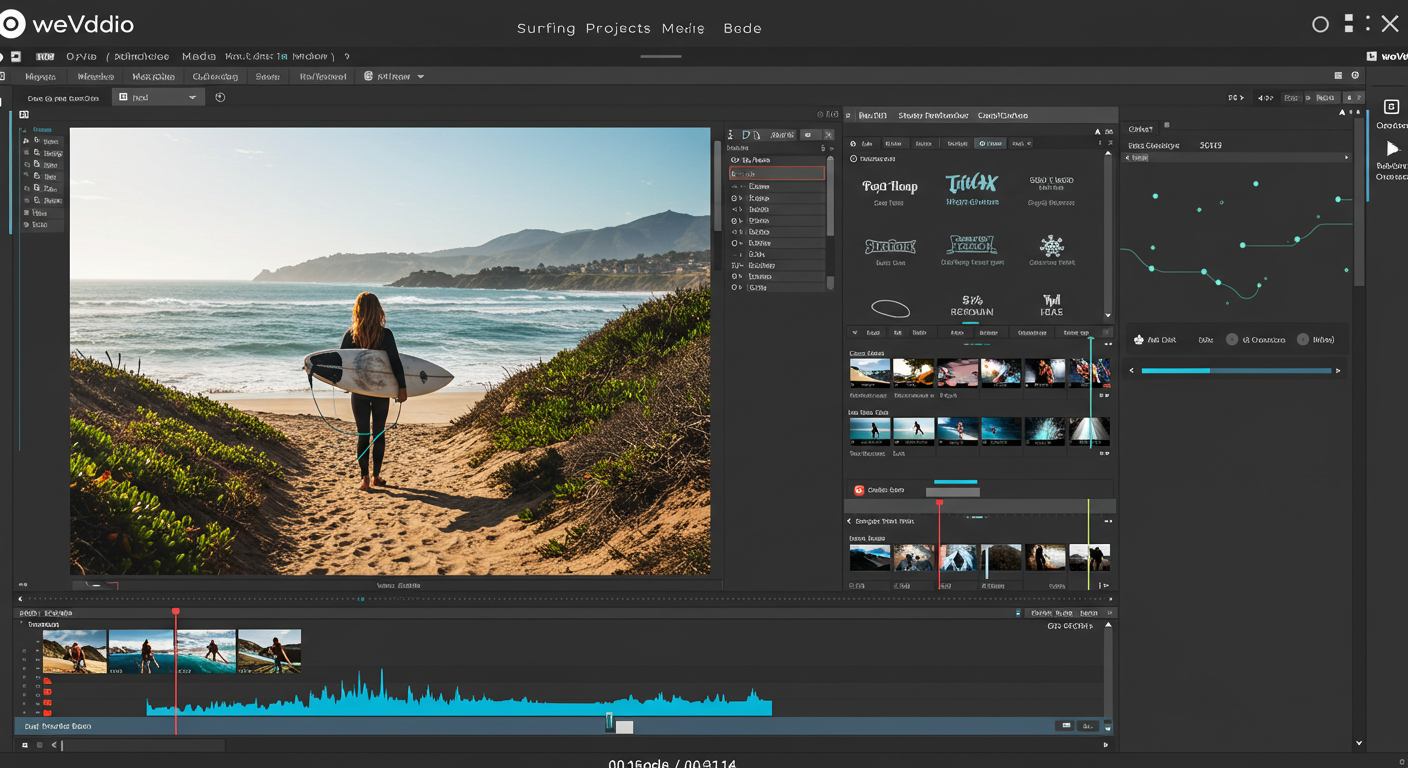The width and height of the screenshot is (1408, 768).
Task: Open the Projects menu
Action: pos(618,28)
